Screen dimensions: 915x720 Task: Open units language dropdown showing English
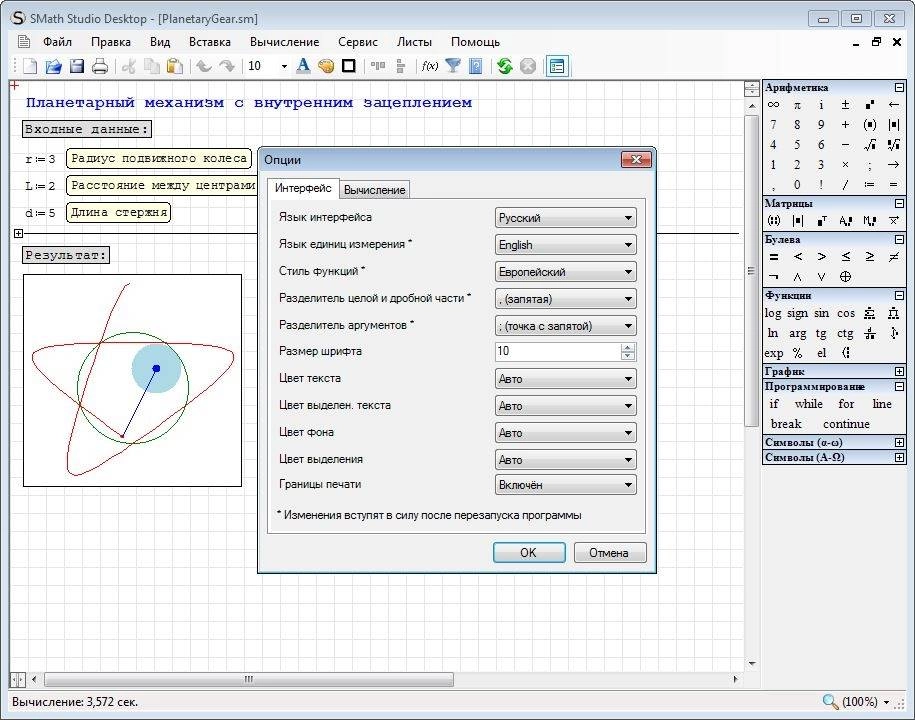565,244
